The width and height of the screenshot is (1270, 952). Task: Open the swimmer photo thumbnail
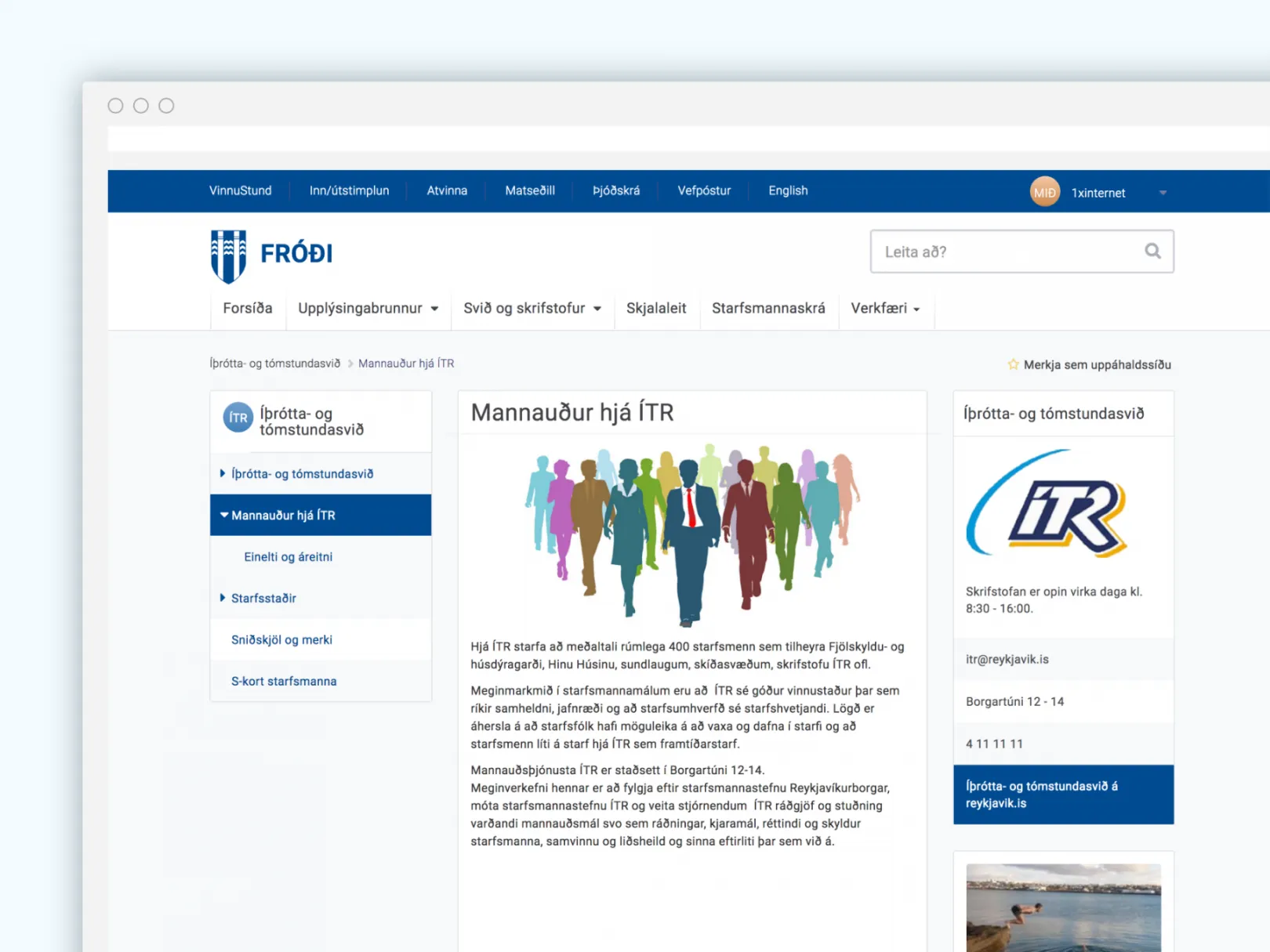(1063, 907)
